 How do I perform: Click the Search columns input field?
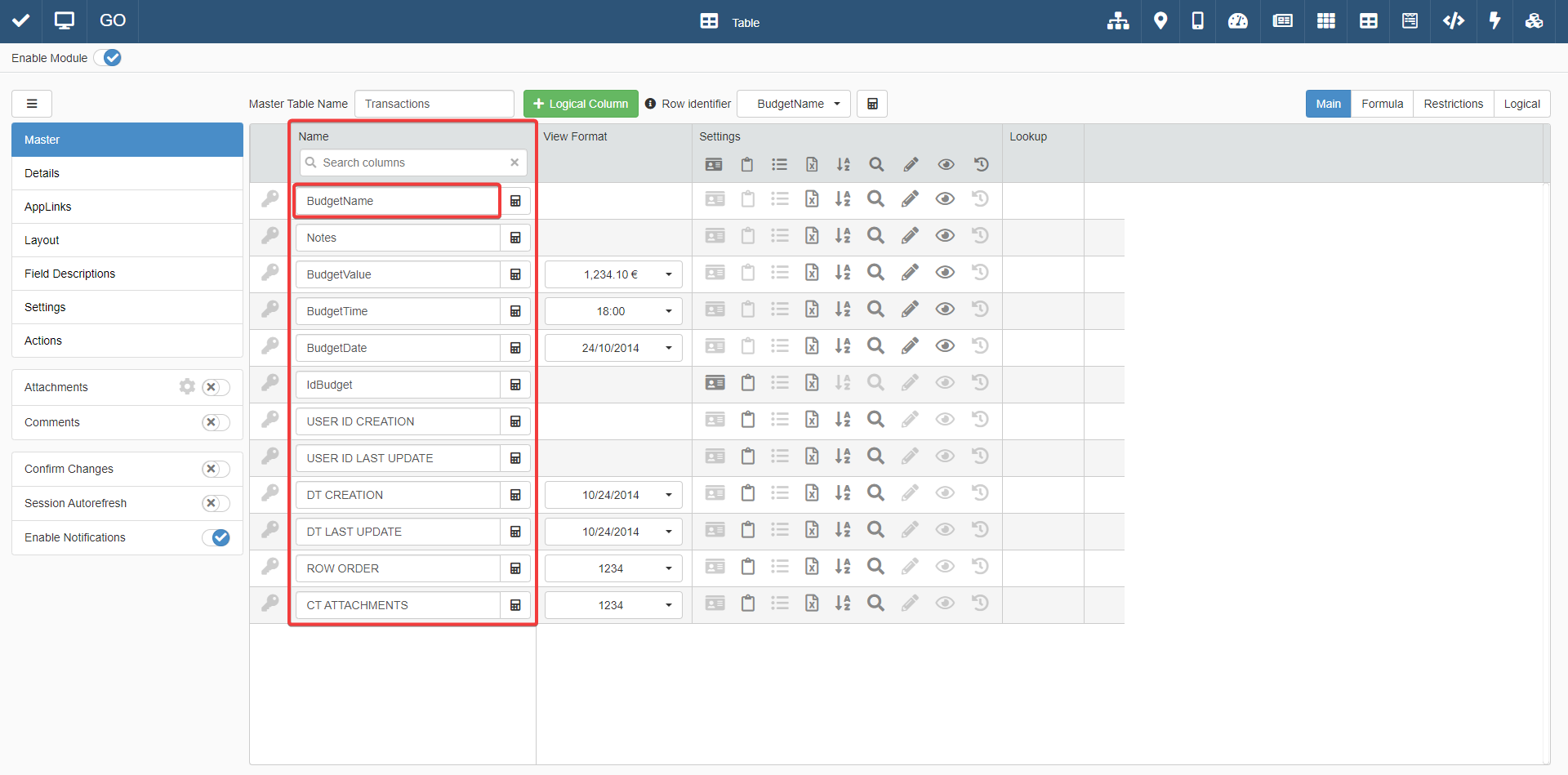click(413, 163)
